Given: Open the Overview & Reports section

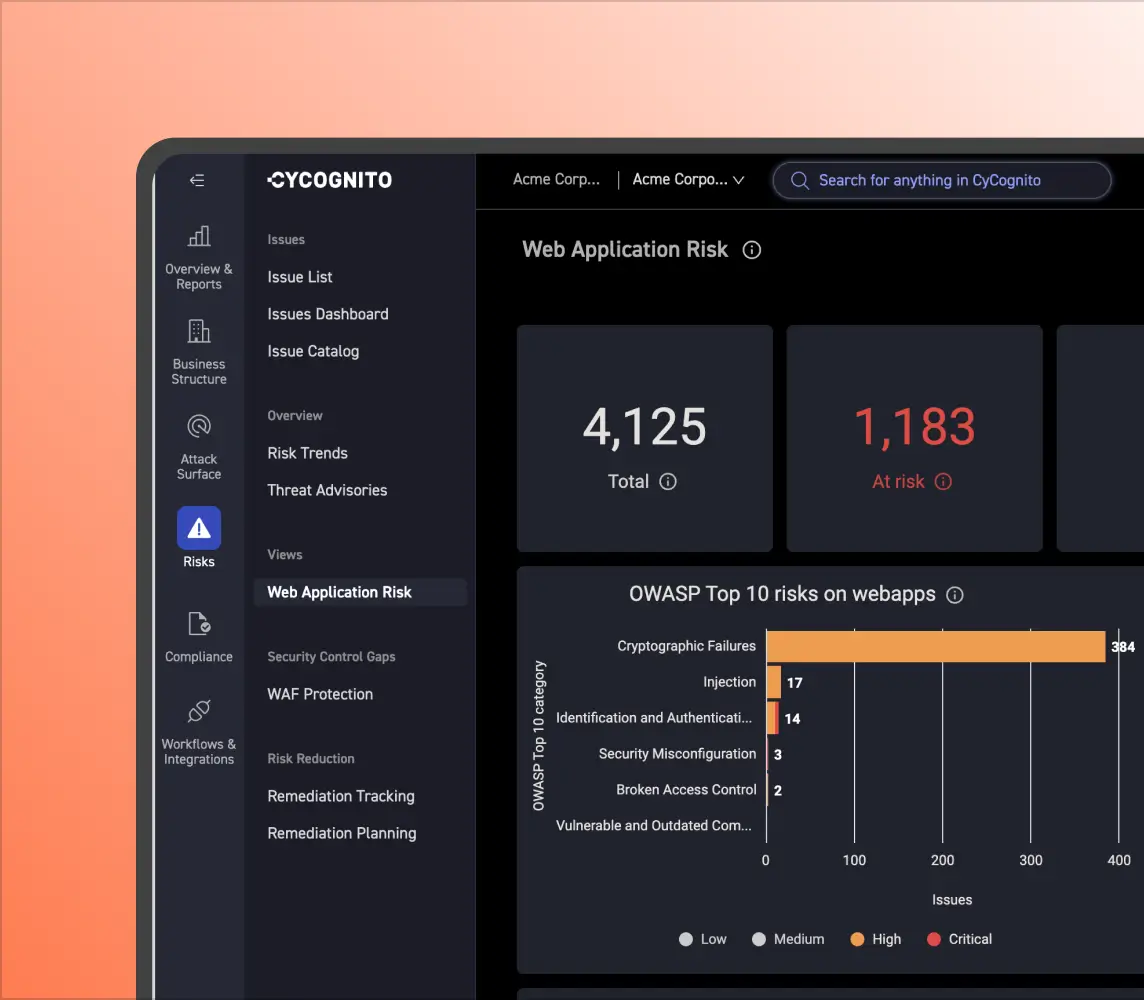Looking at the screenshot, I should [x=199, y=255].
